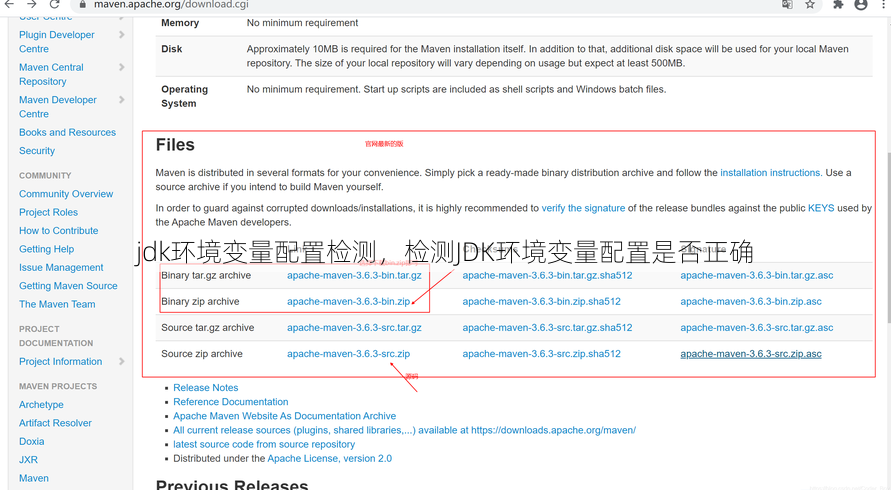The image size is (891, 490).
Task: Expand Maven Developer Centre submenu arrow
Action: (x=122, y=99)
